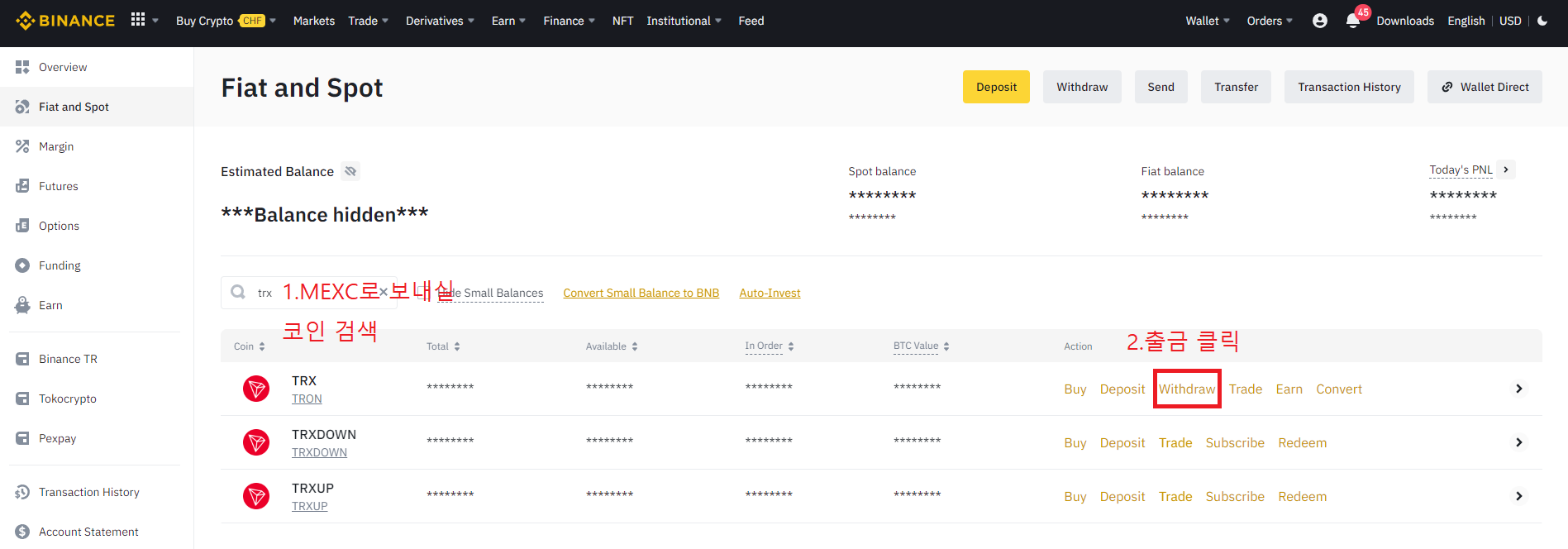Open Funding in the sidebar
Screen dimensions: 1568x549
click(97, 265)
